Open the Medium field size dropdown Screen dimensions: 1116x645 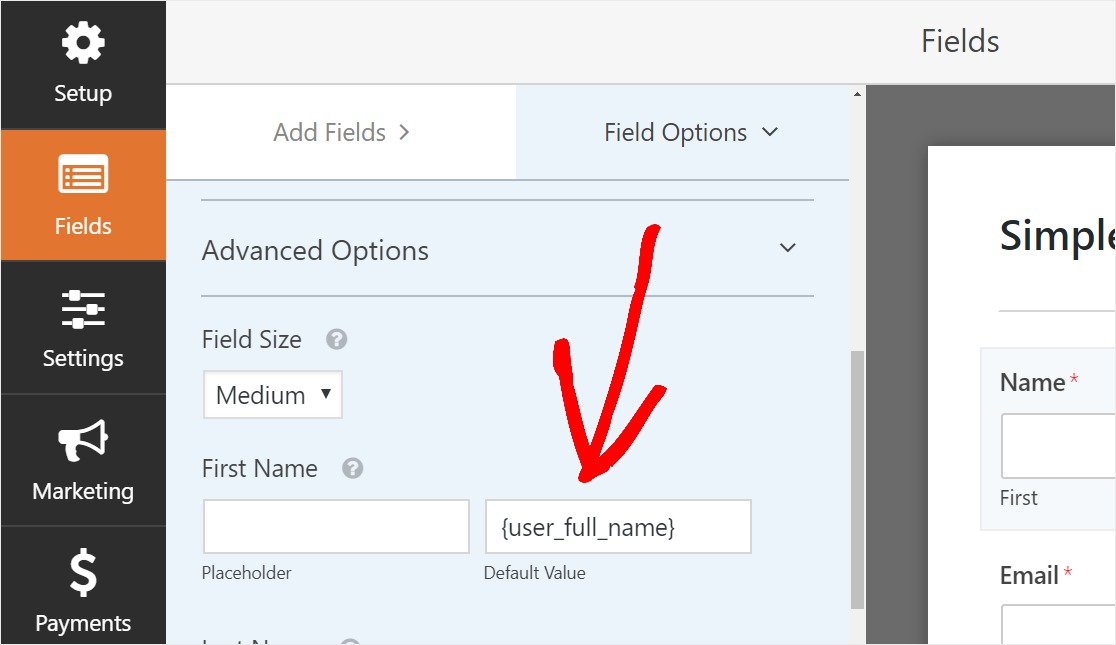click(x=273, y=394)
